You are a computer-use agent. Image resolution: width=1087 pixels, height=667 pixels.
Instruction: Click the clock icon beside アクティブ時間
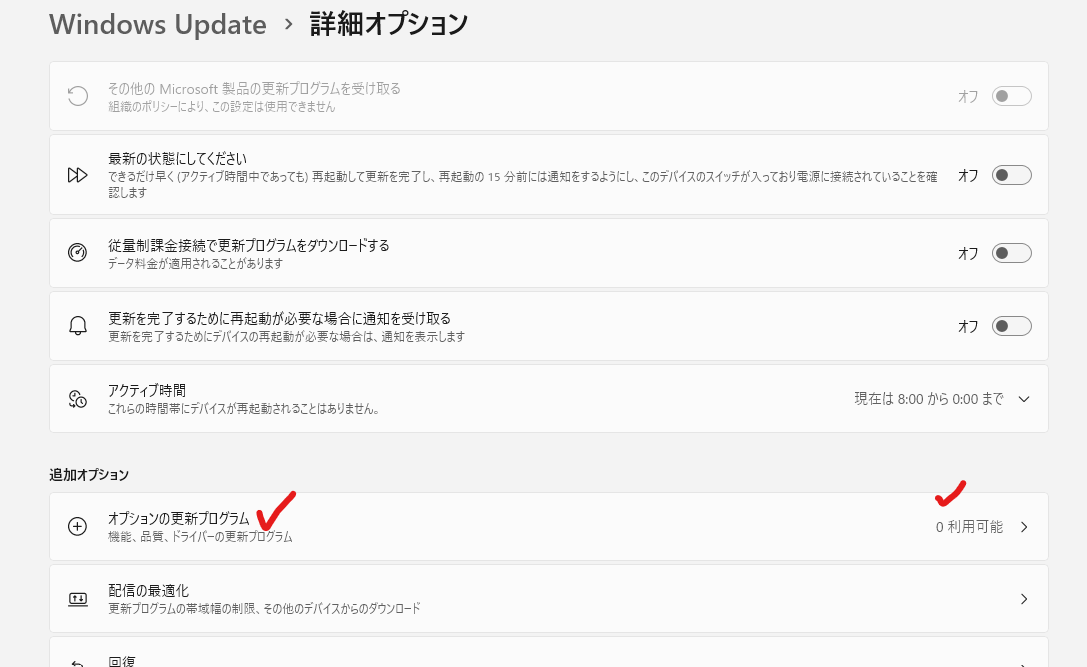pyautogui.click(x=78, y=399)
